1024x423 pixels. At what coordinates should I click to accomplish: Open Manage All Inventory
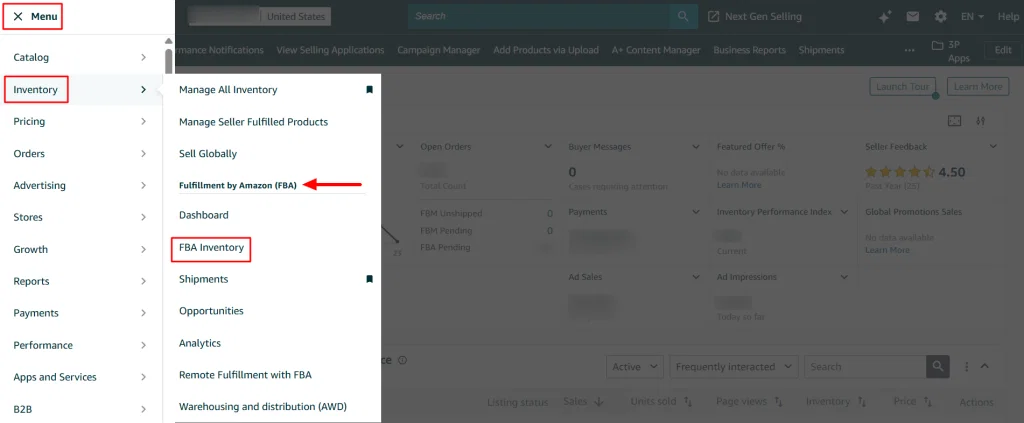[228, 89]
